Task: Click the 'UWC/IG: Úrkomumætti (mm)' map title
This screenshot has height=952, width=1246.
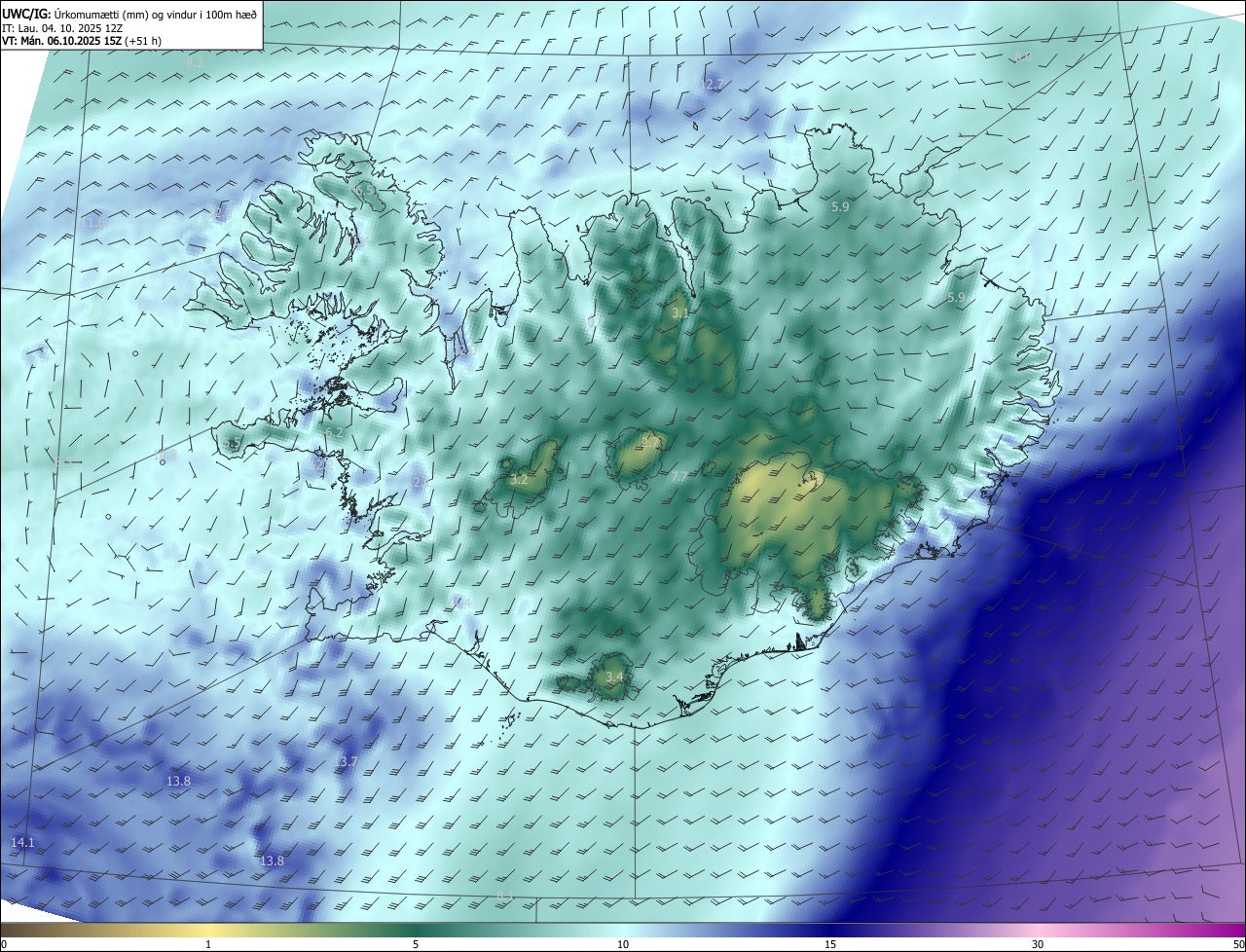Action: 130,14
